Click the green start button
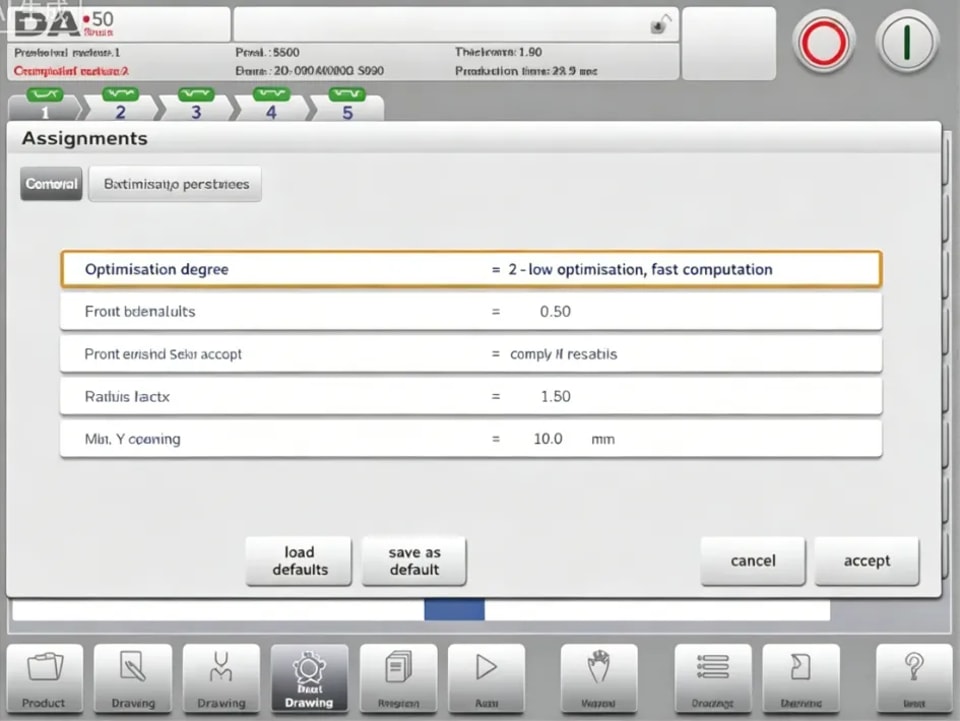 (907, 43)
